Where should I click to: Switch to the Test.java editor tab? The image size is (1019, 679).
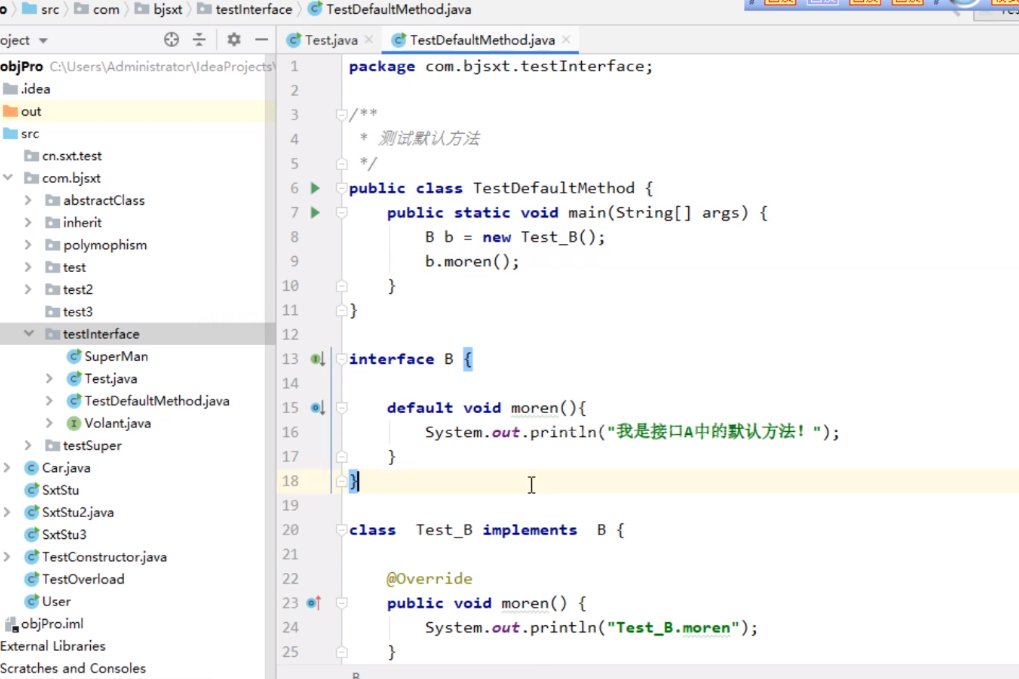click(x=331, y=40)
